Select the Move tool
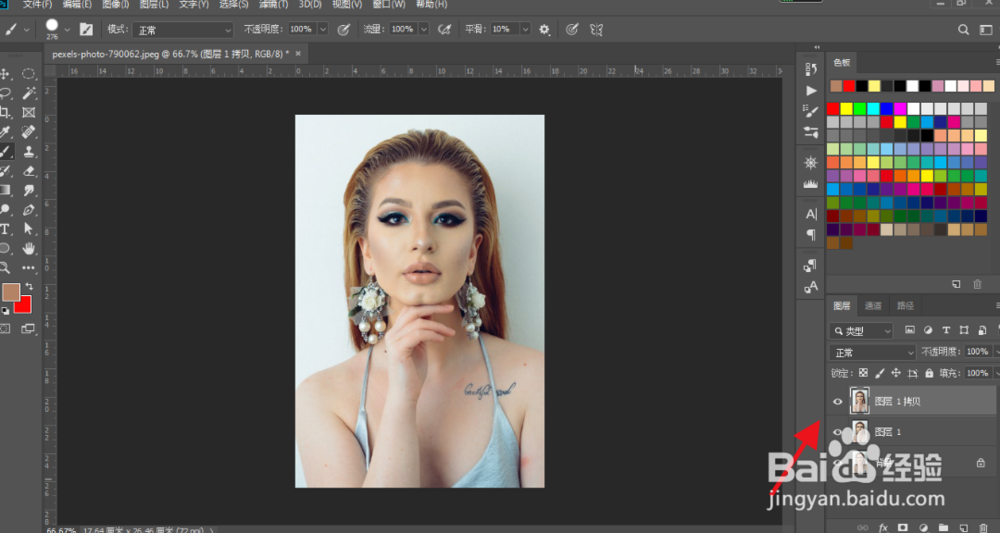 coord(5,74)
